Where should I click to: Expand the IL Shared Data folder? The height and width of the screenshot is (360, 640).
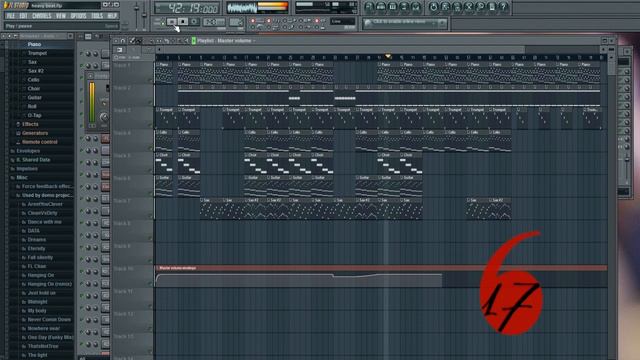tap(33, 160)
